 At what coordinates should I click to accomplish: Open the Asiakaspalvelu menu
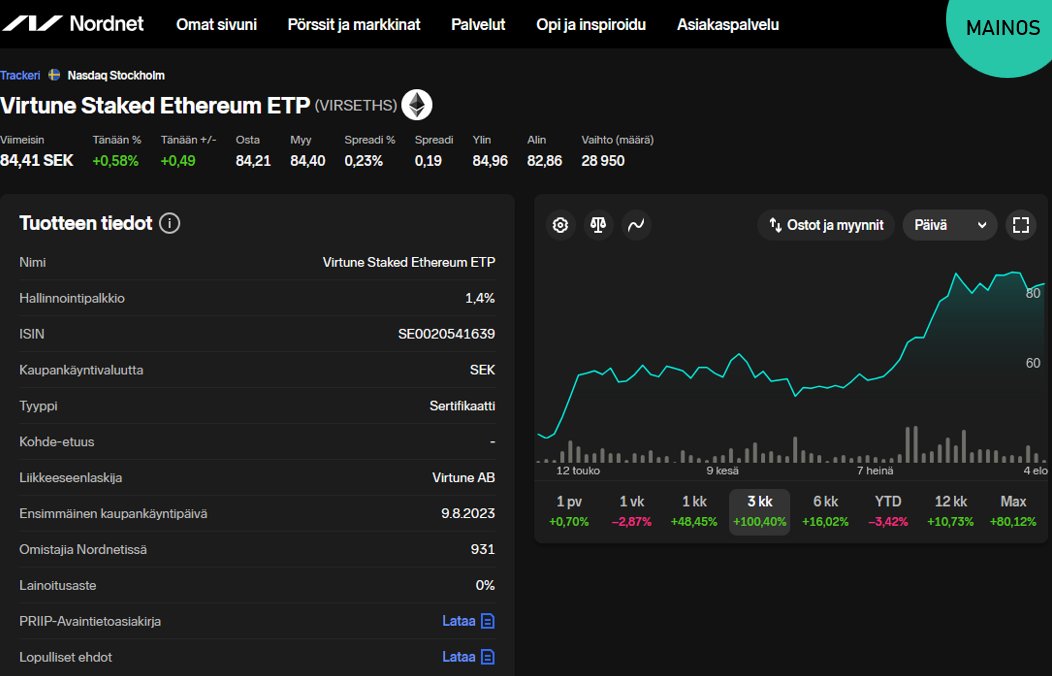729,24
